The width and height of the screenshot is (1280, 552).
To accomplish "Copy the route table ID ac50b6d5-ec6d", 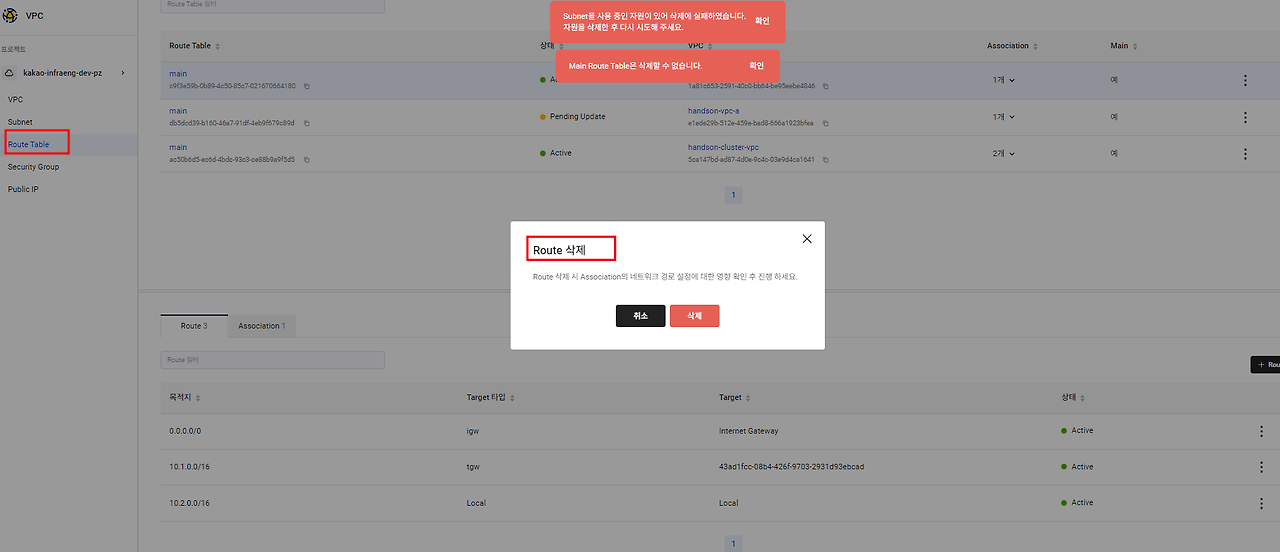I will [x=306, y=159].
